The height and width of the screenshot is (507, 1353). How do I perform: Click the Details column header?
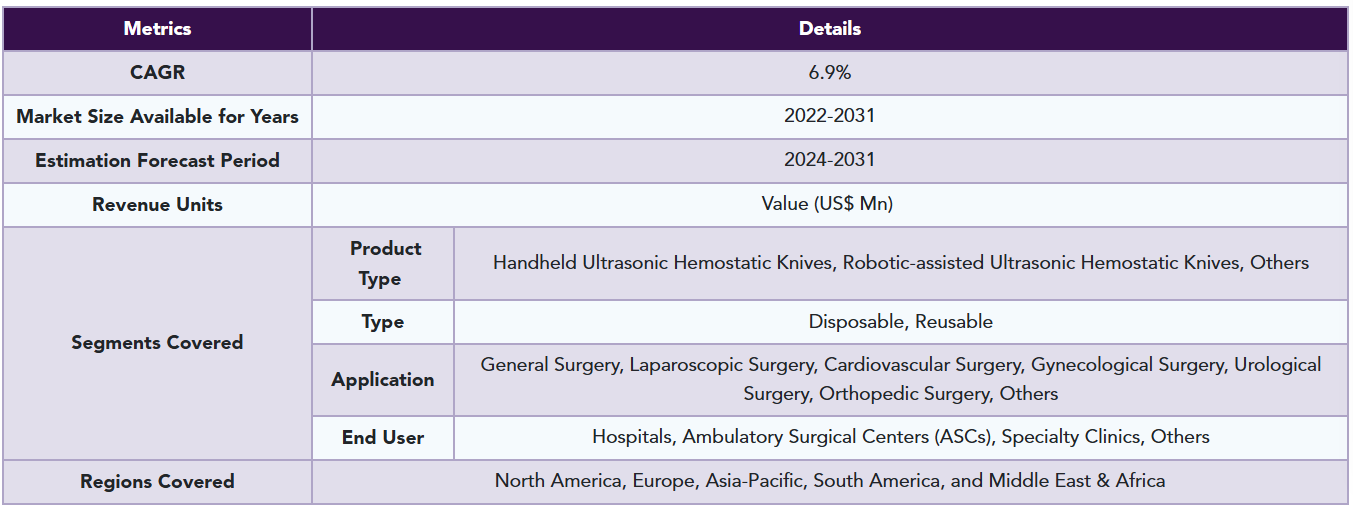(829, 29)
